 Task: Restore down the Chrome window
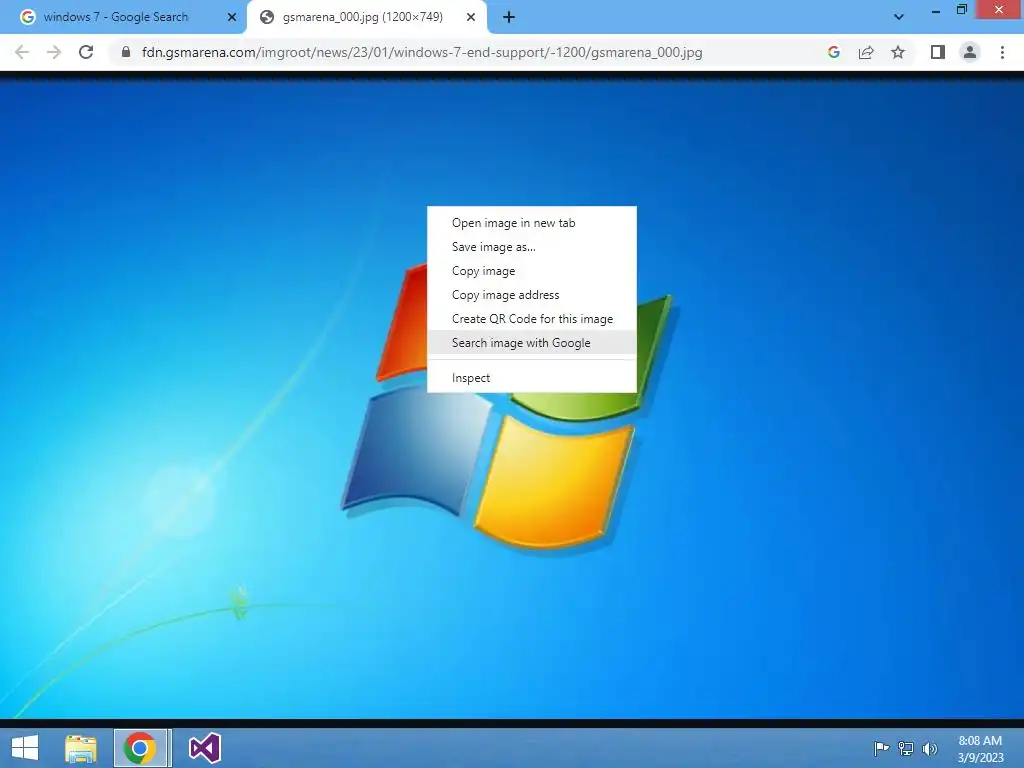click(962, 9)
